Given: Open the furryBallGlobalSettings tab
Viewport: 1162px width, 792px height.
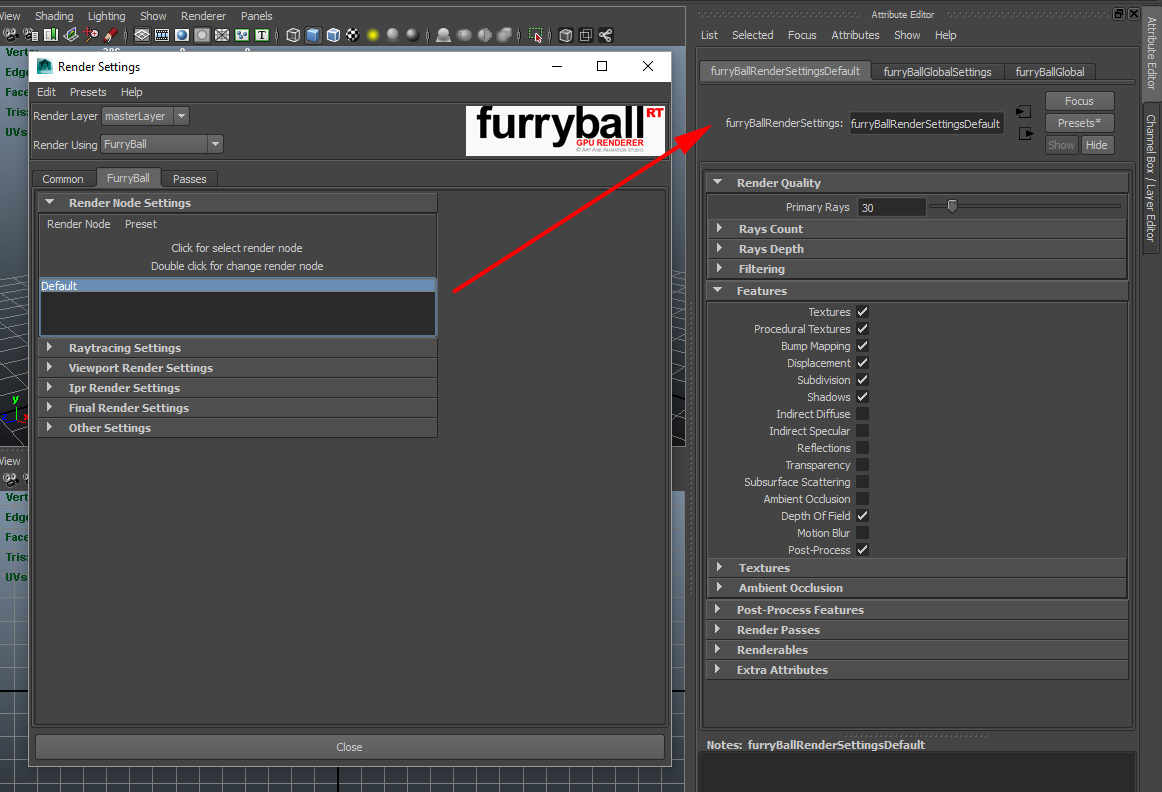Looking at the screenshot, I should coord(937,72).
